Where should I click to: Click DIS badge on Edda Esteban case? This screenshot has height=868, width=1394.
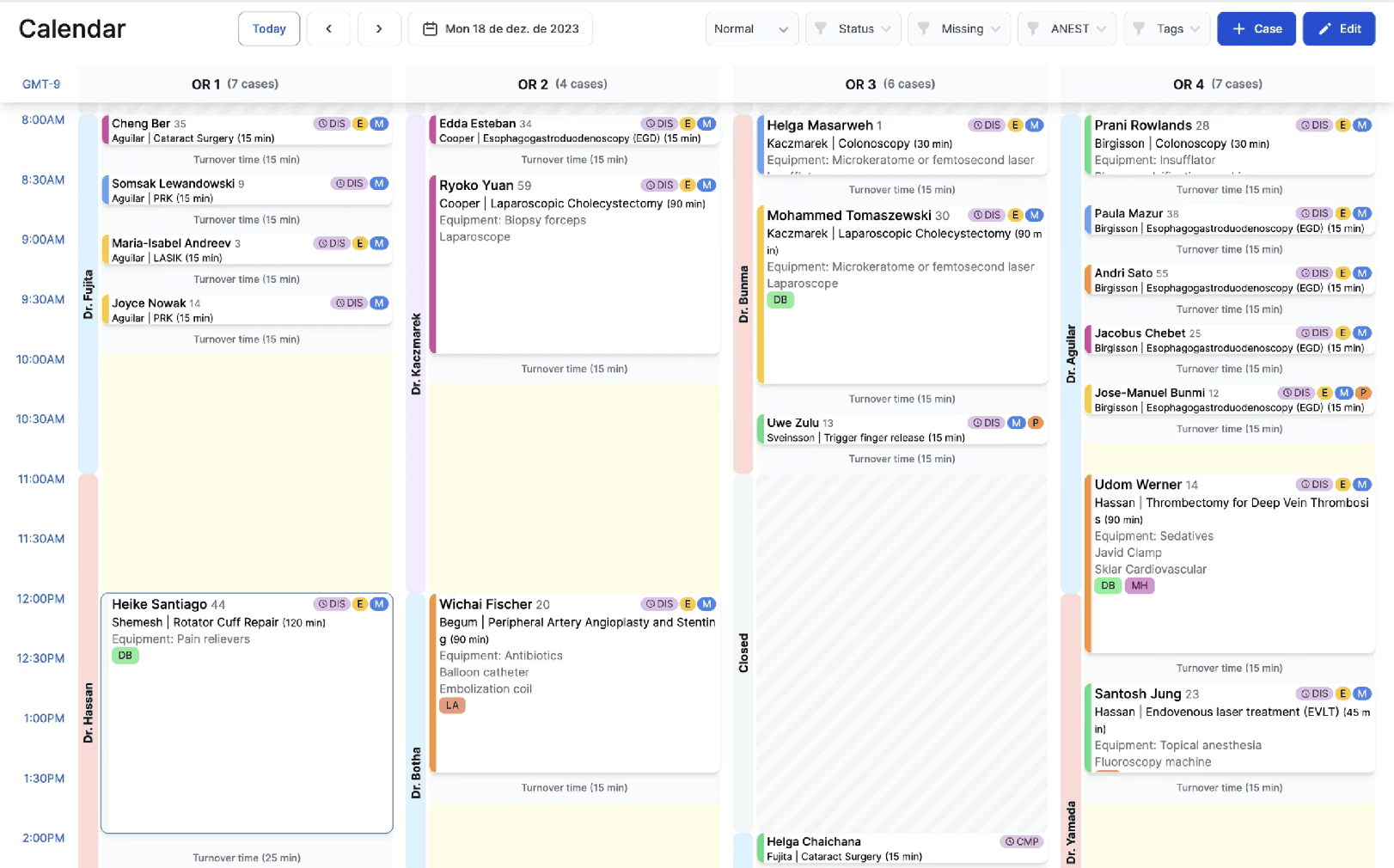point(658,124)
